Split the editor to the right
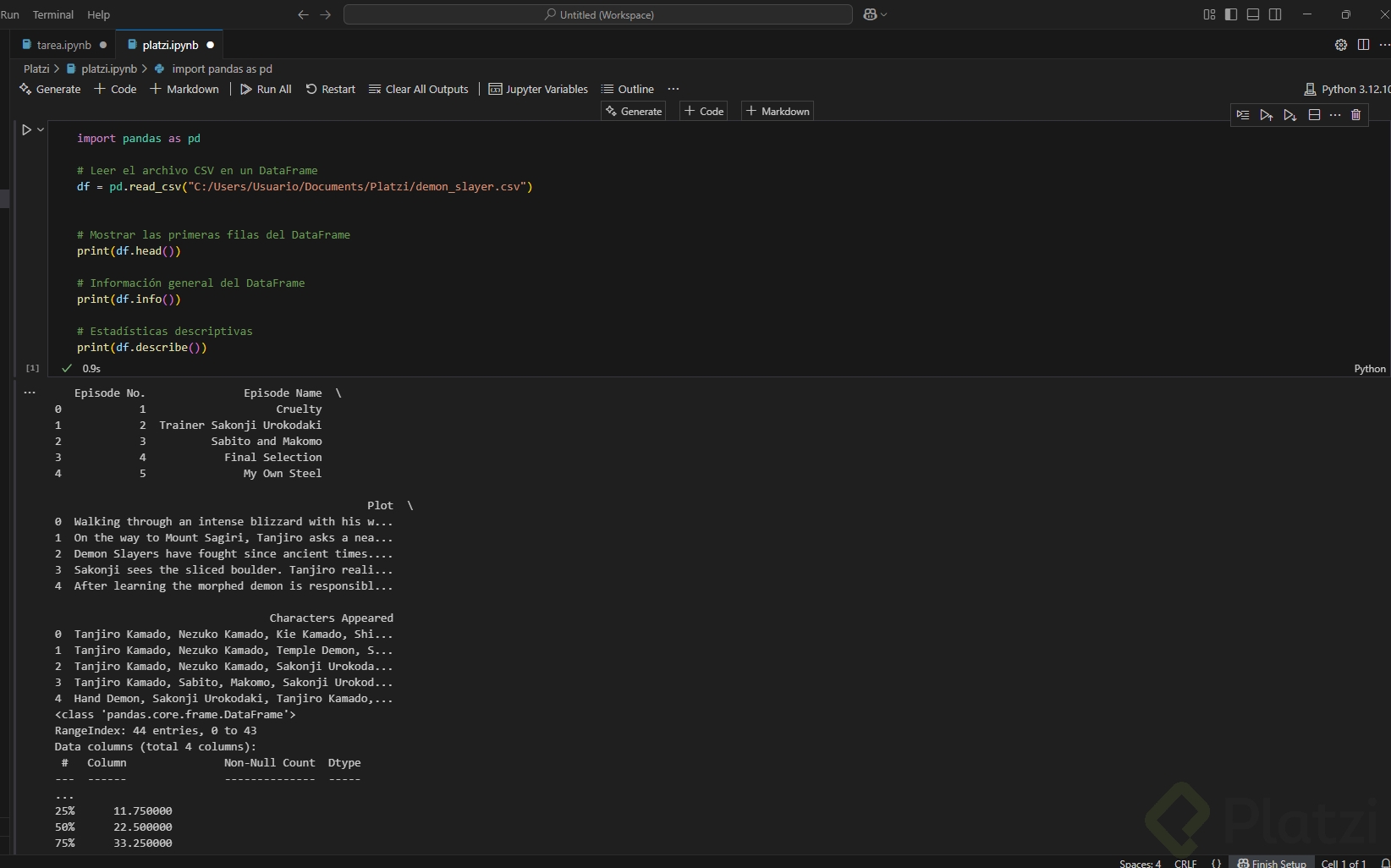This screenshot has height=868, width=1391. (x=1363, y=45)
